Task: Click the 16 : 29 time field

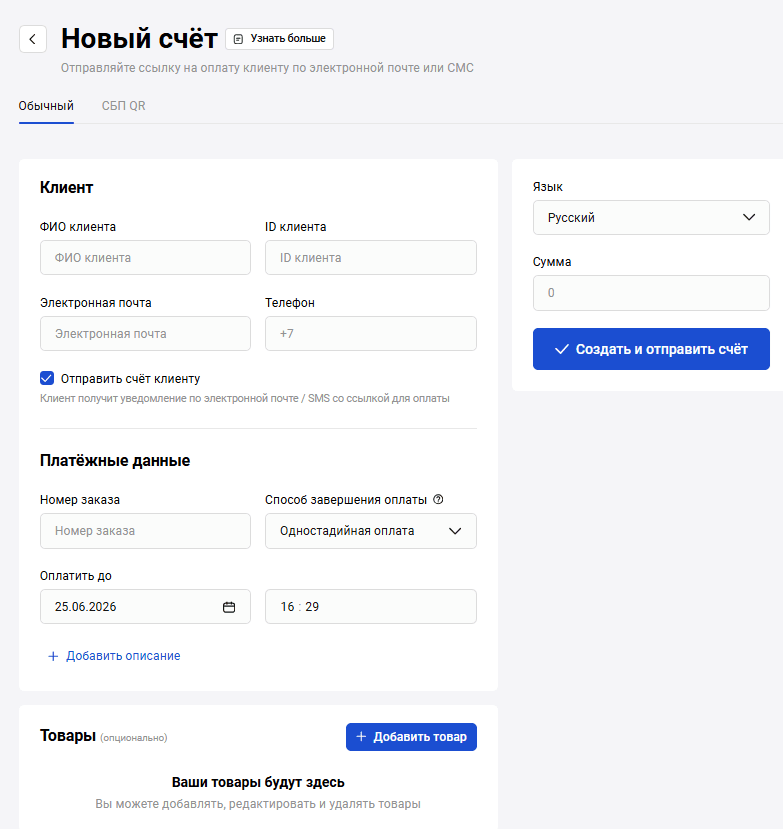Action: 371,607
